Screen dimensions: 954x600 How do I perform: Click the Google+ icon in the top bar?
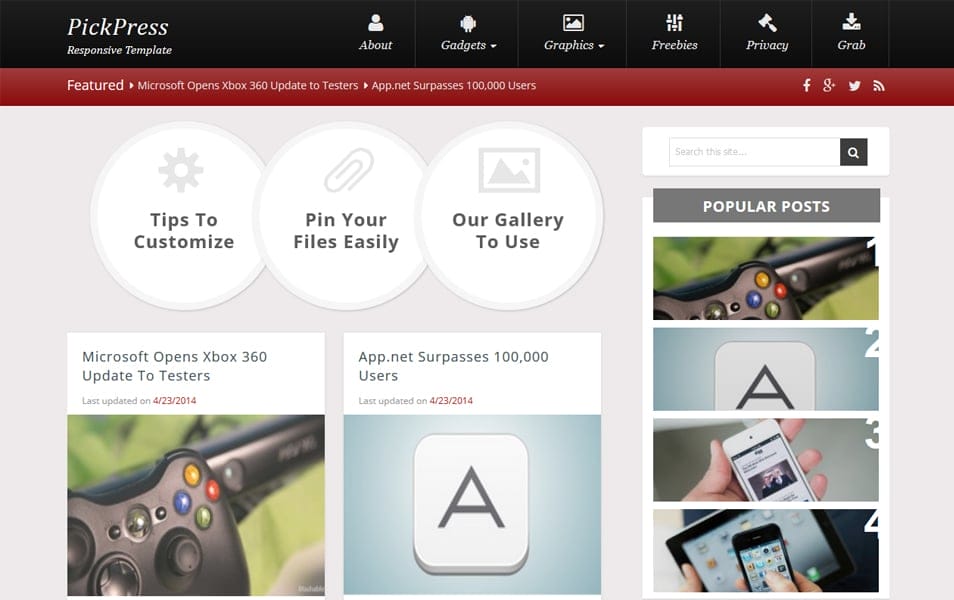830,86
